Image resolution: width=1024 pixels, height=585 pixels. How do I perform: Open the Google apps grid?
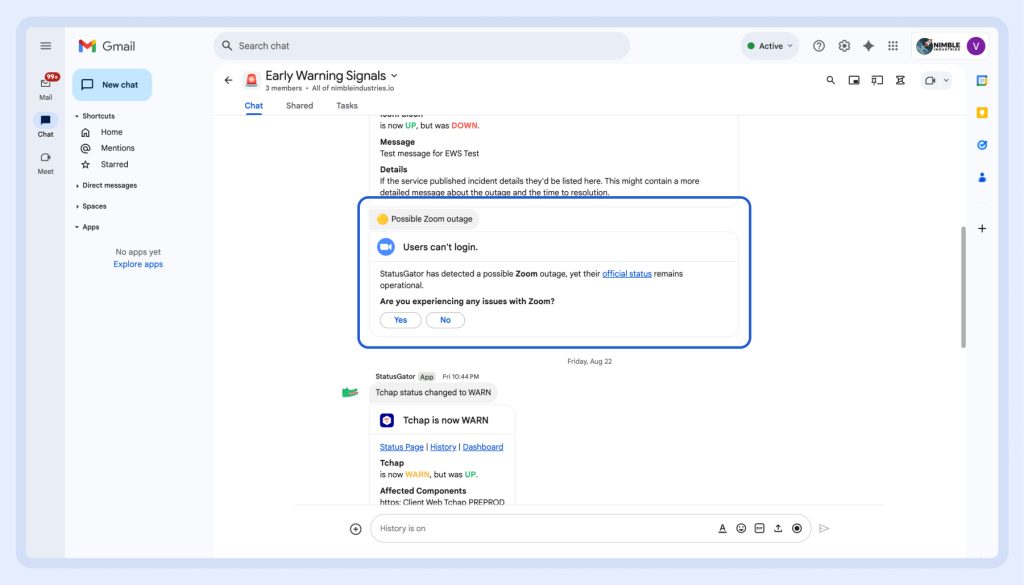tap(893, 46)
